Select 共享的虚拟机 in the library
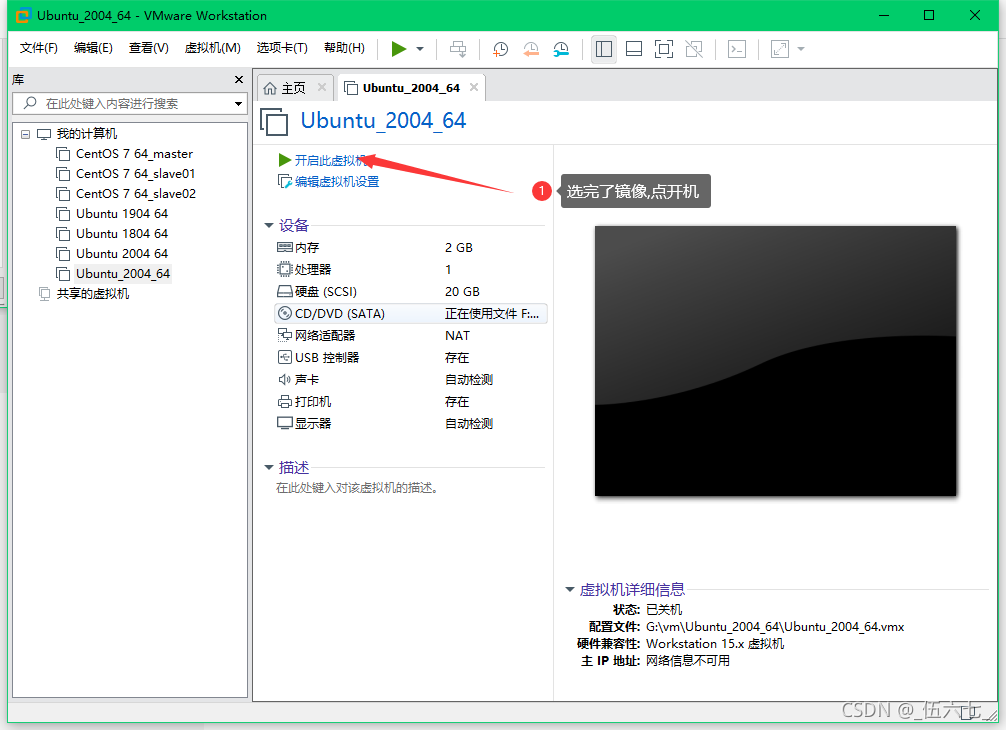Image resolution: width=1006 pixels, height=730 pixels. coord(92,294)
